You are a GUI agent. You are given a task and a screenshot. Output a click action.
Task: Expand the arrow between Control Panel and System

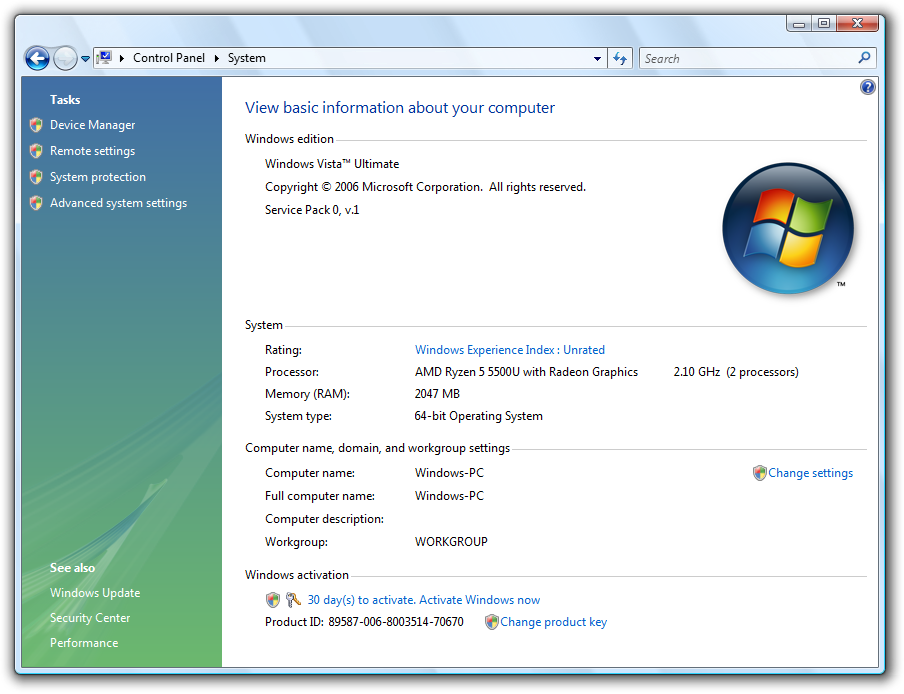pyautogui.click(x=217, y=58)
